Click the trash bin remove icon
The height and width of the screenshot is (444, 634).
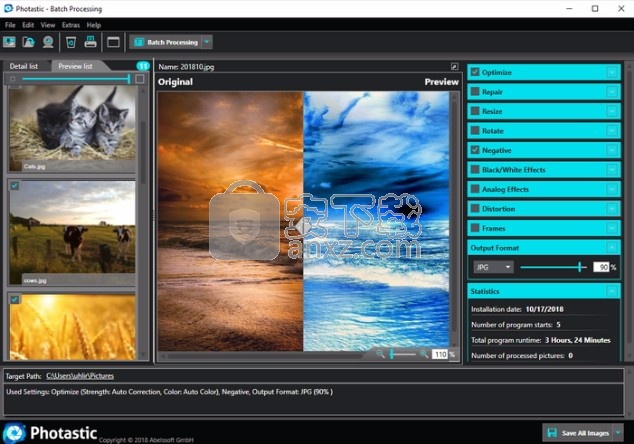tap(71, 42)
